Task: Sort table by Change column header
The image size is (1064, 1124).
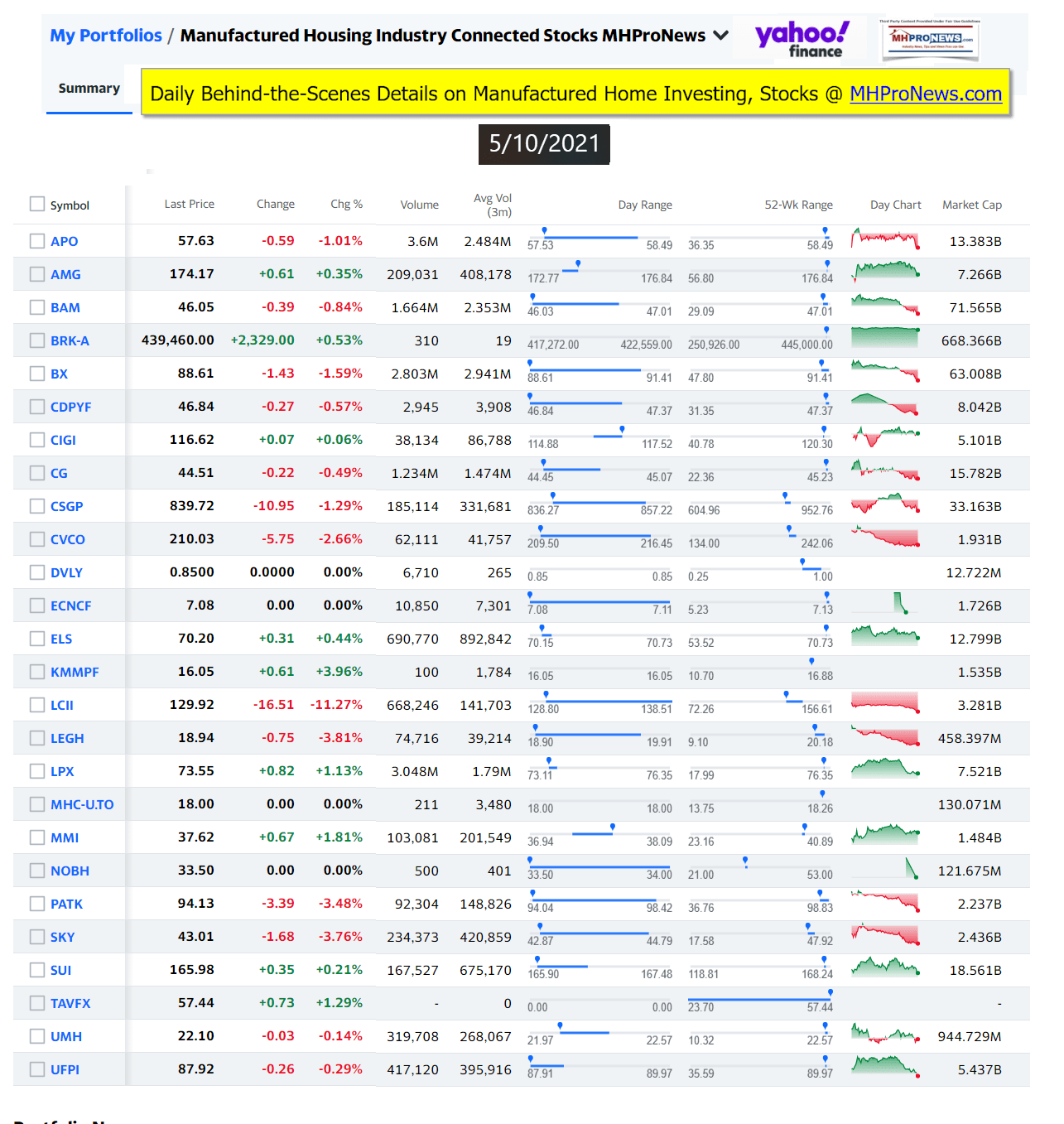Action: coord(275,204)
